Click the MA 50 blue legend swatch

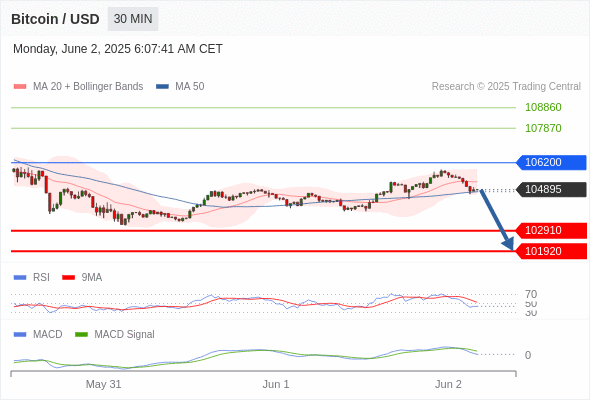[x=162, y=87]
